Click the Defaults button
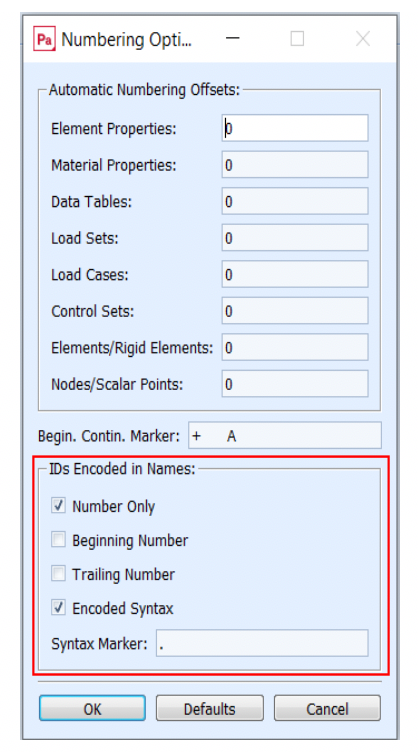This screenshot has height=752, width=418. pos(209,708)
